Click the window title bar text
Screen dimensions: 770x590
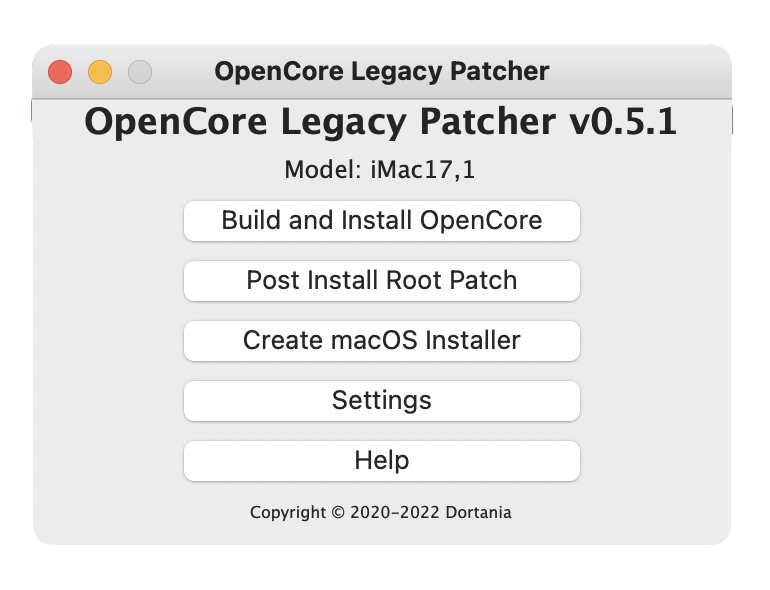[382, 72]
